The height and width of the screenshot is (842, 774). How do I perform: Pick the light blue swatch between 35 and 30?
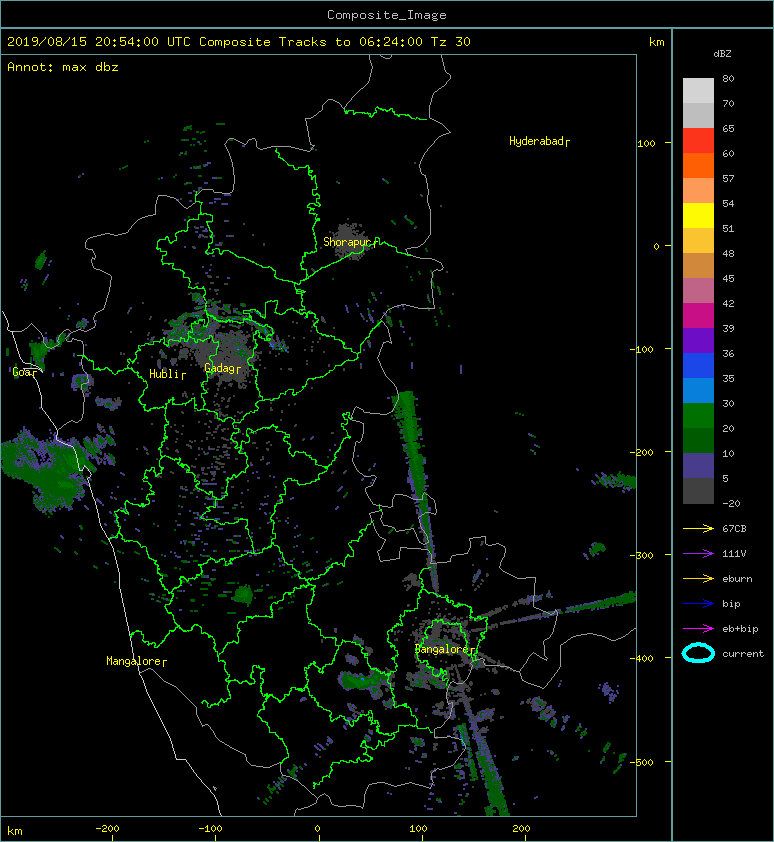[x=698, y=390]
